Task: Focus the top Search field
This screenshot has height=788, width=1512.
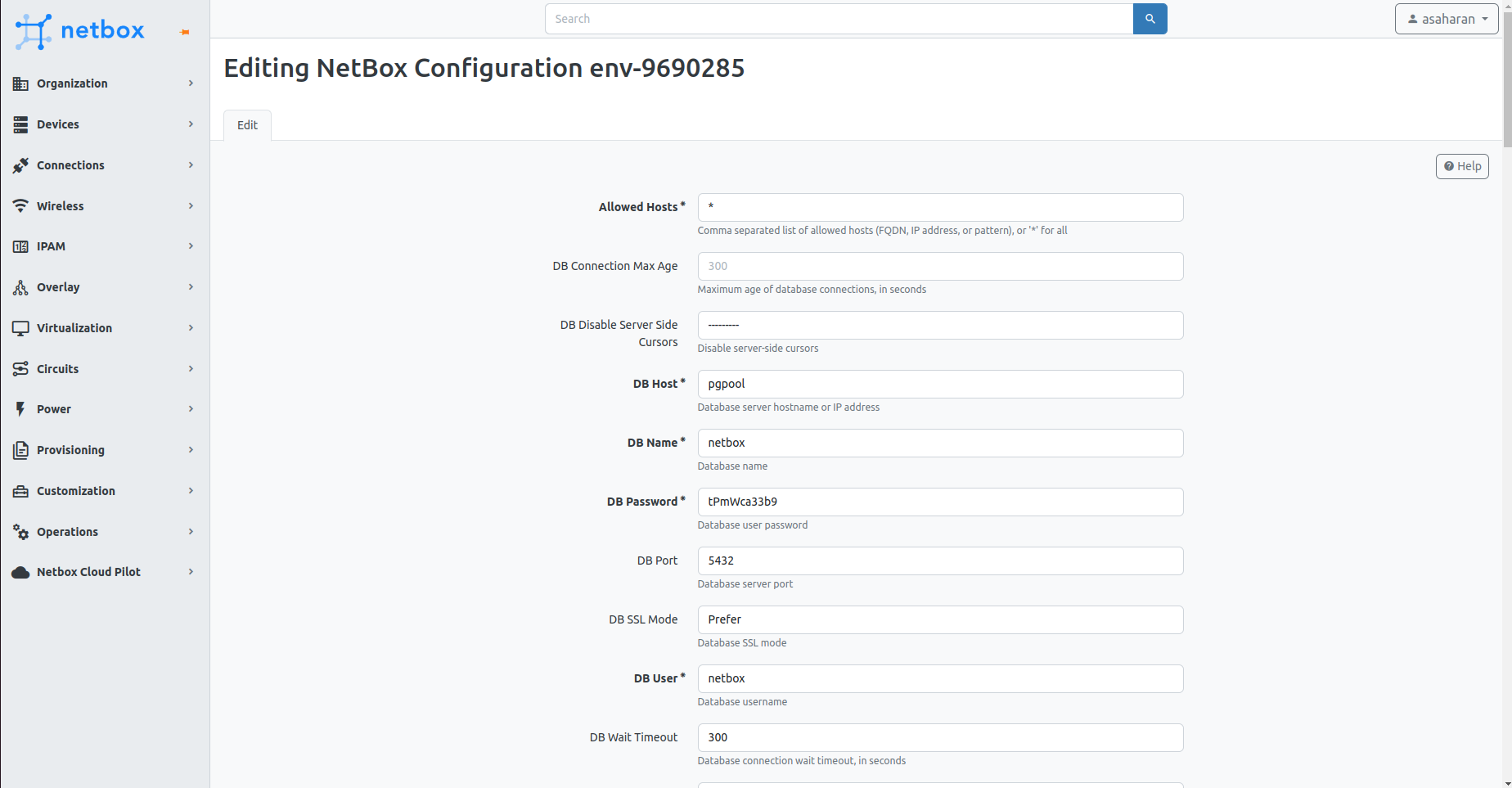Action: [x=839, y=19]
